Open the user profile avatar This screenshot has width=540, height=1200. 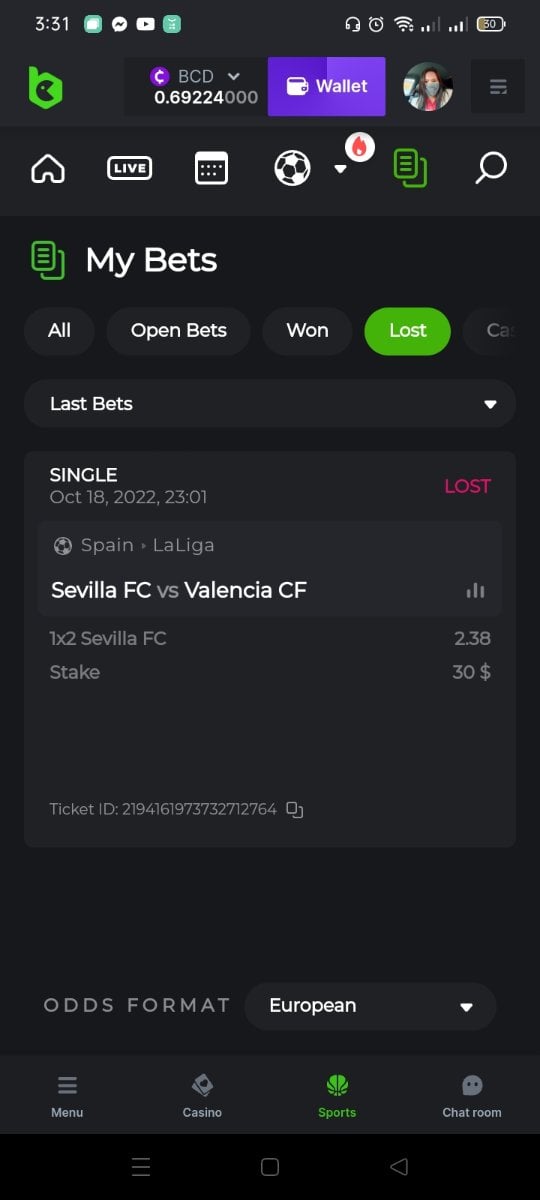428,86
